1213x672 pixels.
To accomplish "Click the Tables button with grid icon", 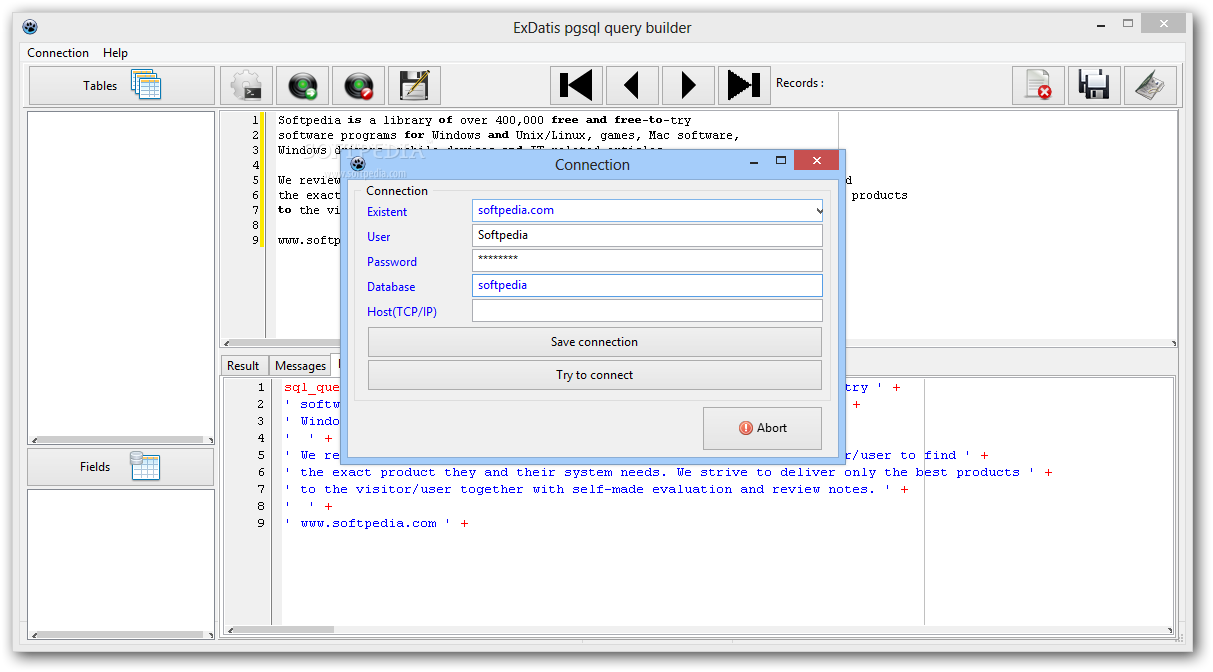I will (121, 86).
